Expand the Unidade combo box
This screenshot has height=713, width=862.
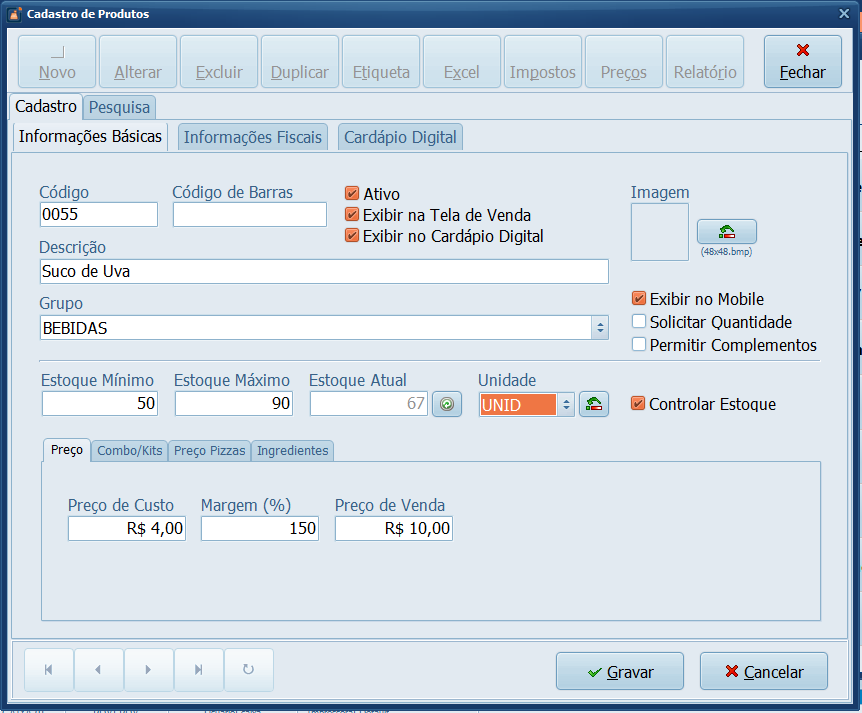click(x=566, y=405)
